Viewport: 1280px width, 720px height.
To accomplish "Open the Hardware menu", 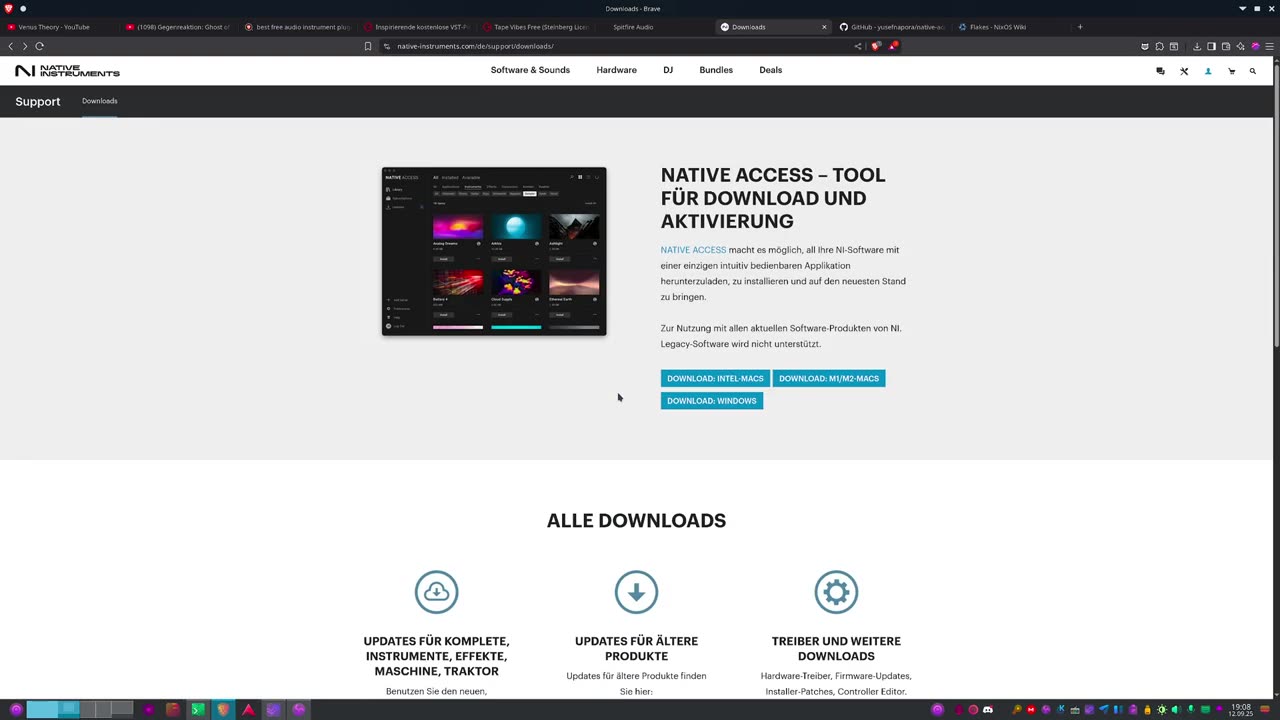I will click(616, 70).
